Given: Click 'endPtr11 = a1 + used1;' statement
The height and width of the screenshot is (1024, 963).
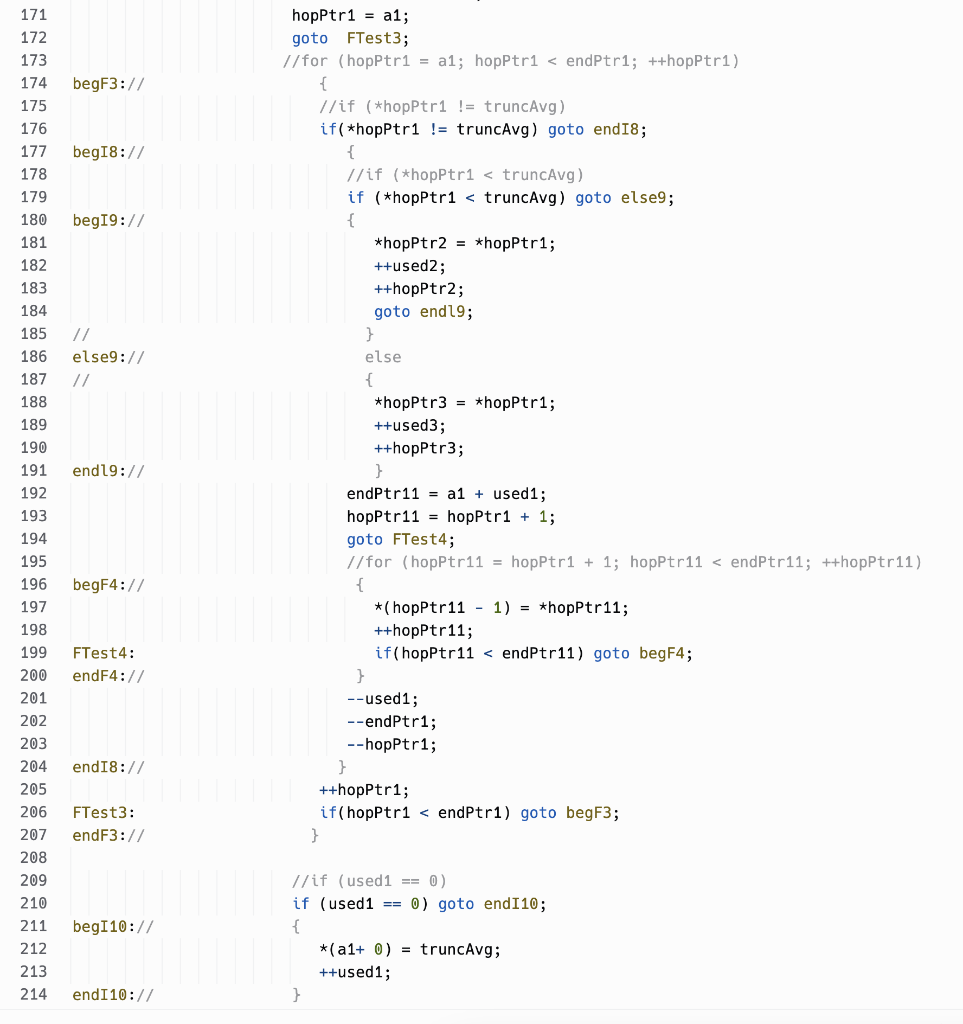Looking at the screenshot, I should tap(447, 494).
